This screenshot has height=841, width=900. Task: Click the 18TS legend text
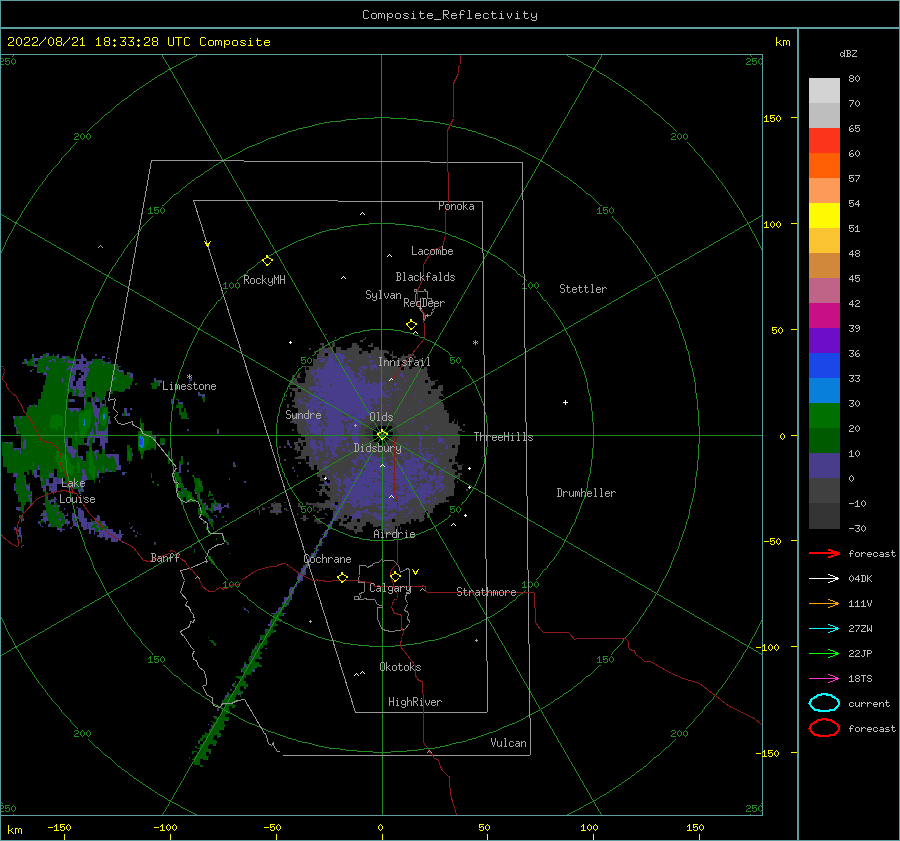click(x=860, y=679)
